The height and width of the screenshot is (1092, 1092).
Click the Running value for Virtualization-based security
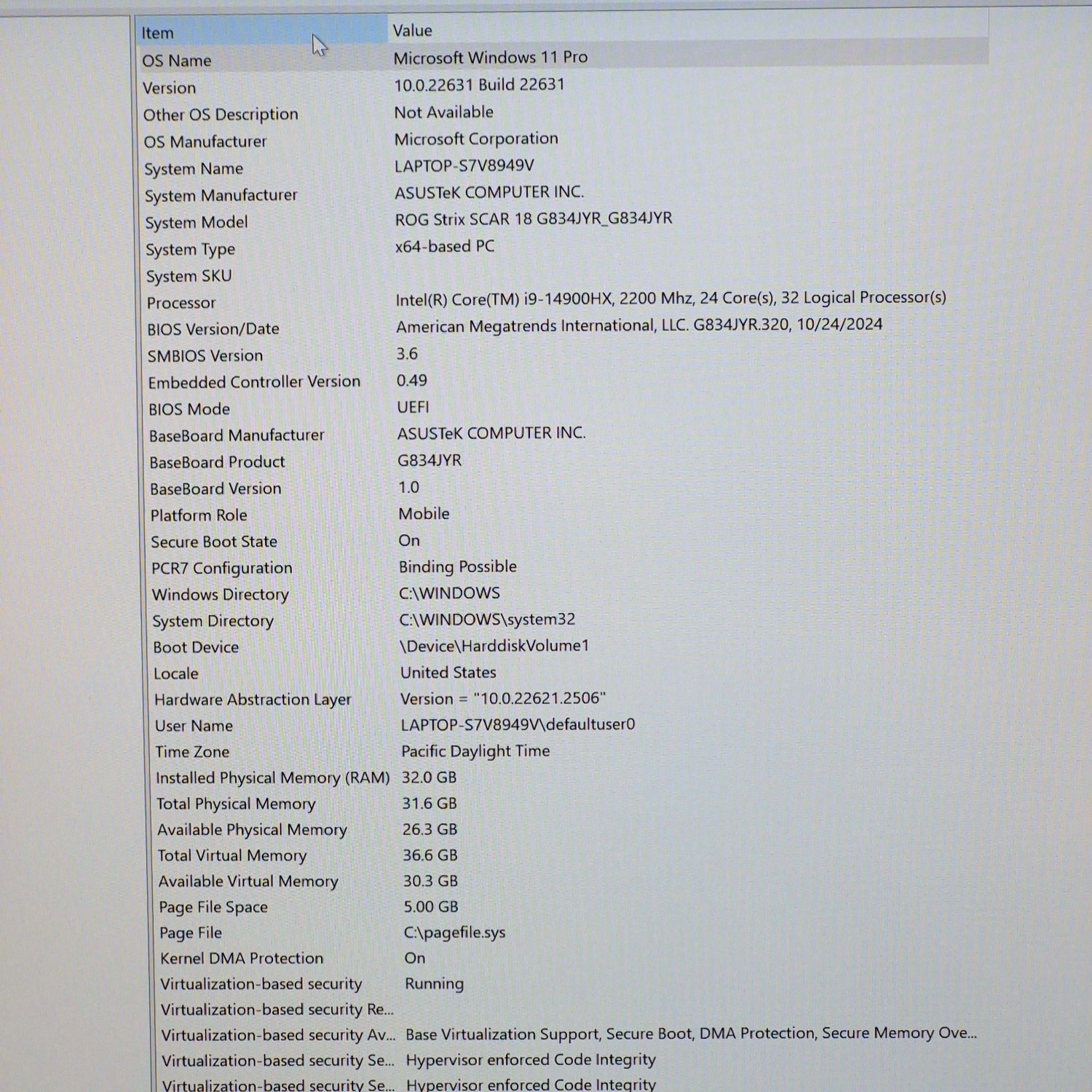point(434,984)
